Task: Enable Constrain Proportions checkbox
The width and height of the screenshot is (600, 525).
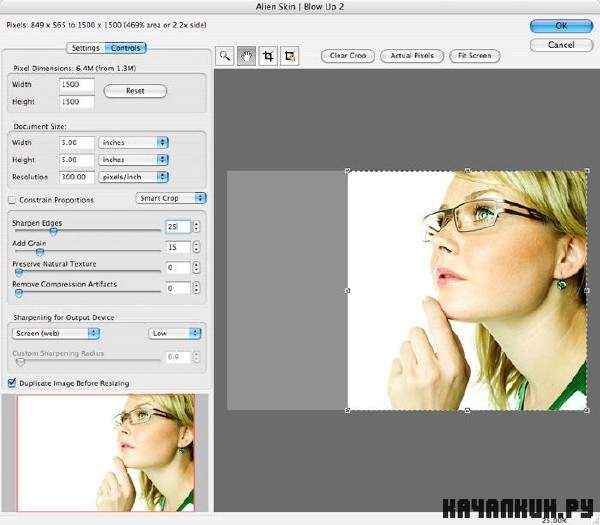Action: (12, 200)
